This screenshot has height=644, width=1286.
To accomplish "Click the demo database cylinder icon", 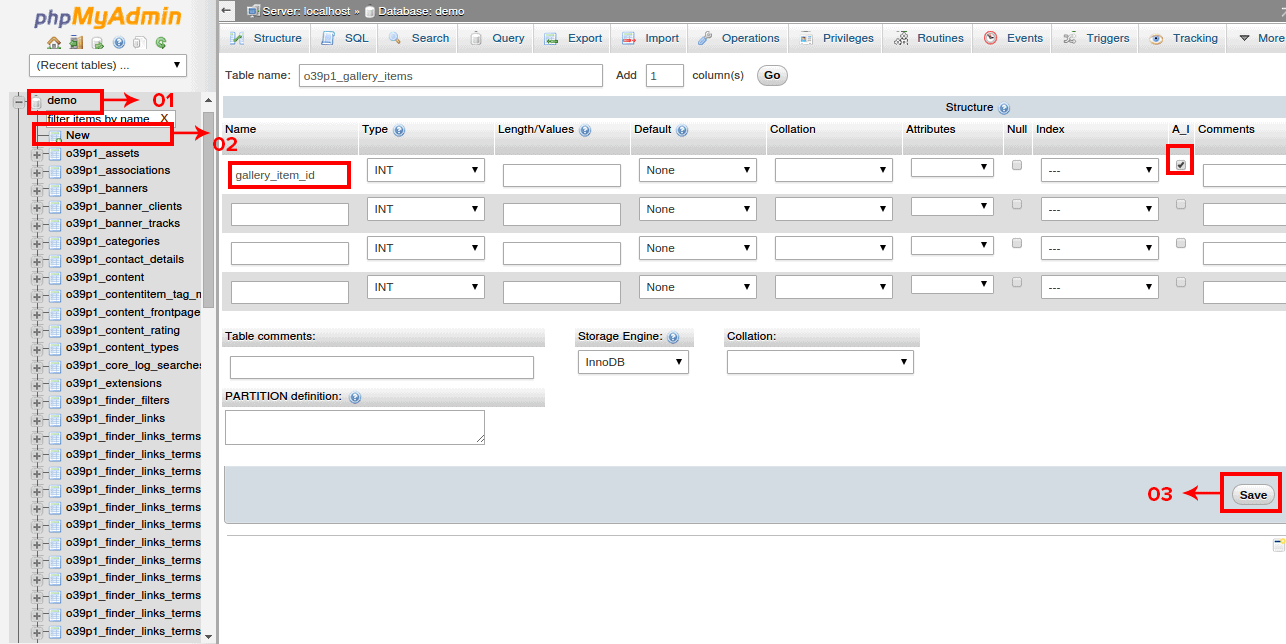I will click(36, 101).
